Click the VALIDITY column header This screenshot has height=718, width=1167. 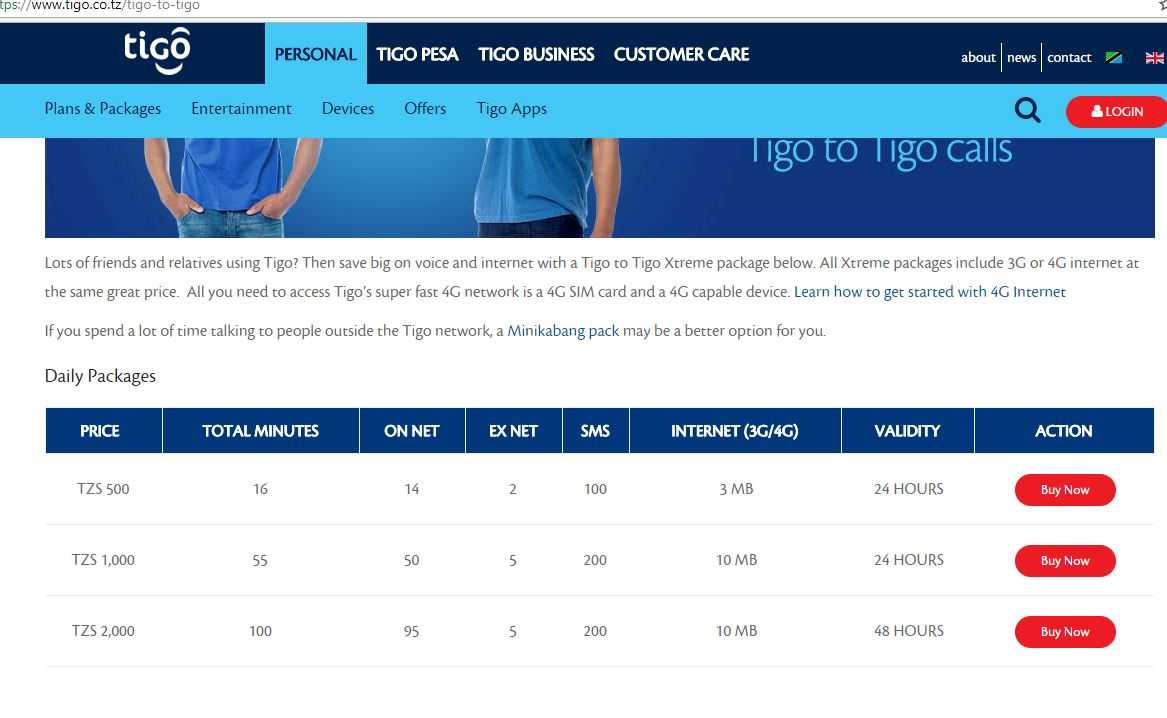(907, 431)
